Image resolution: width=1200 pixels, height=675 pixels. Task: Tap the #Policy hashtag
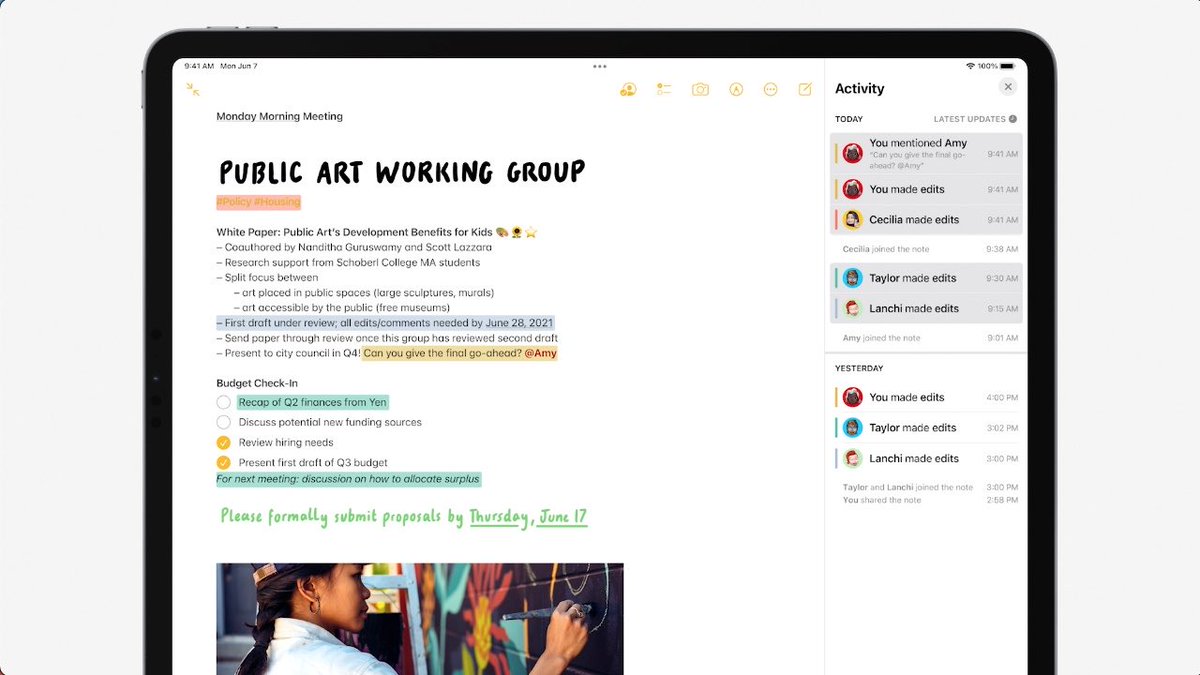[233, 201]
